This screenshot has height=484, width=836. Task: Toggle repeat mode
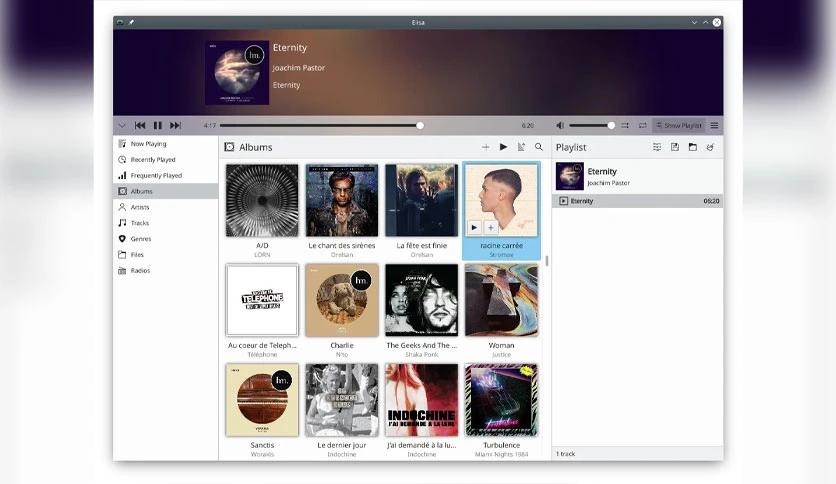tap(642, 125)
